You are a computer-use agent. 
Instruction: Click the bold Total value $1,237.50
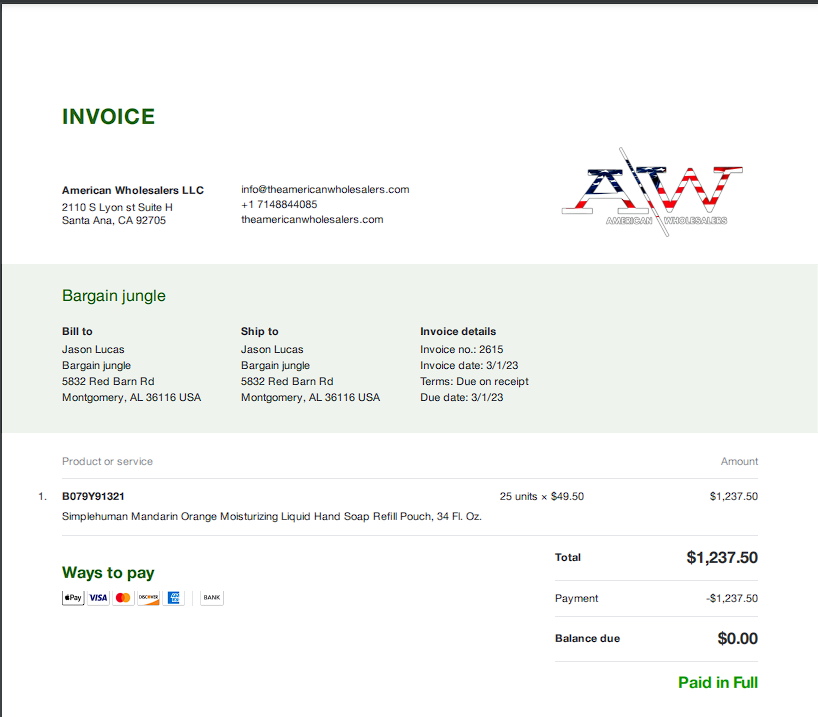tap(722, 557)
